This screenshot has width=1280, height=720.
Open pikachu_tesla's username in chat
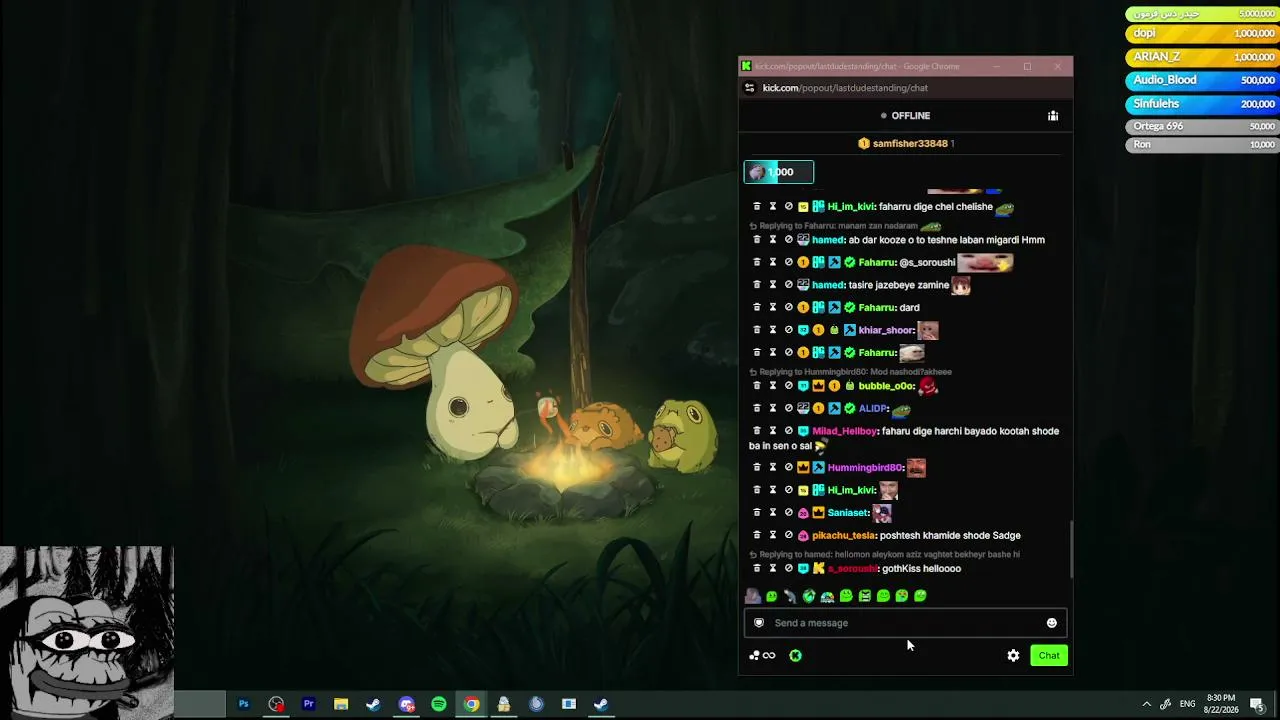tap(844, 536)
